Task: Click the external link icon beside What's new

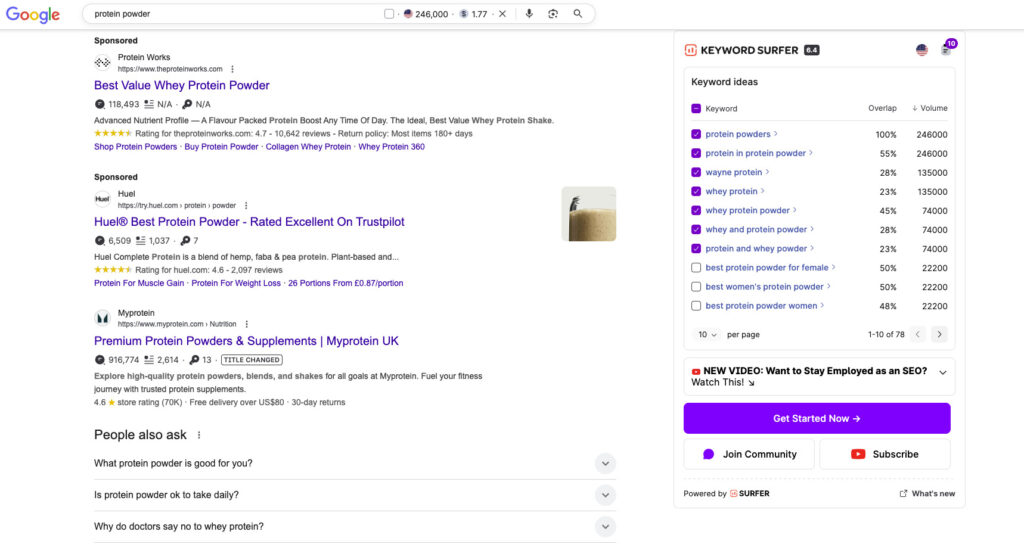Action: click(904, 494)
